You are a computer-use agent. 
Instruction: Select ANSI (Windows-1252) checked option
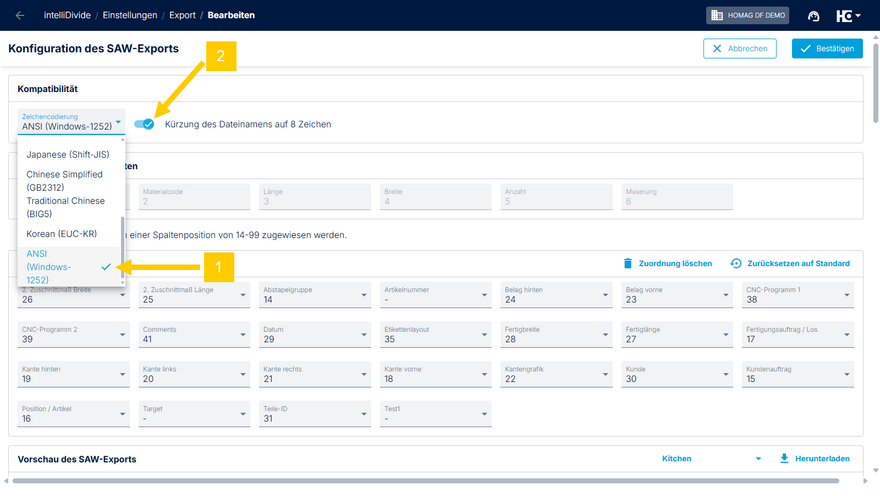click(68, 267)
